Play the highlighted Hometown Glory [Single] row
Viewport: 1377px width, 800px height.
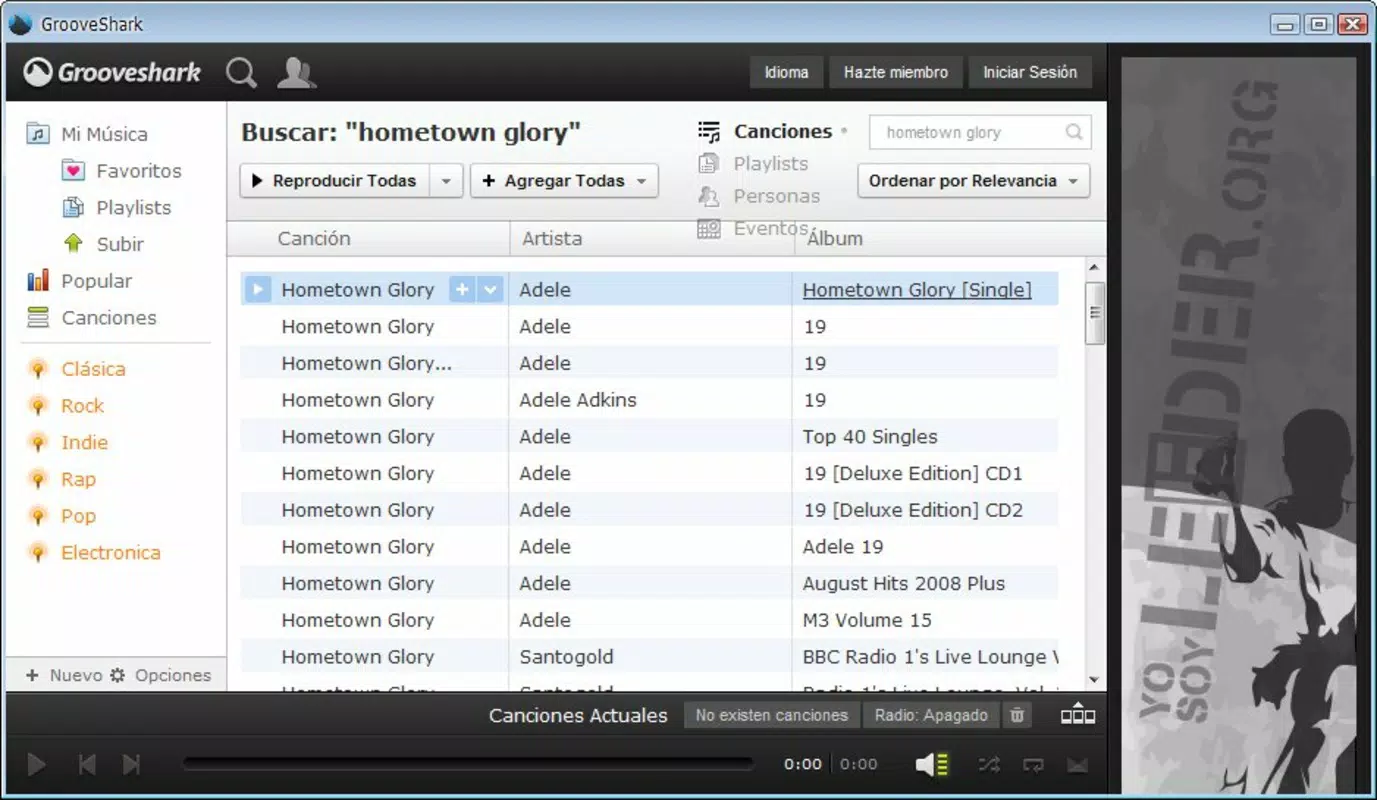(x=258, y=290)
